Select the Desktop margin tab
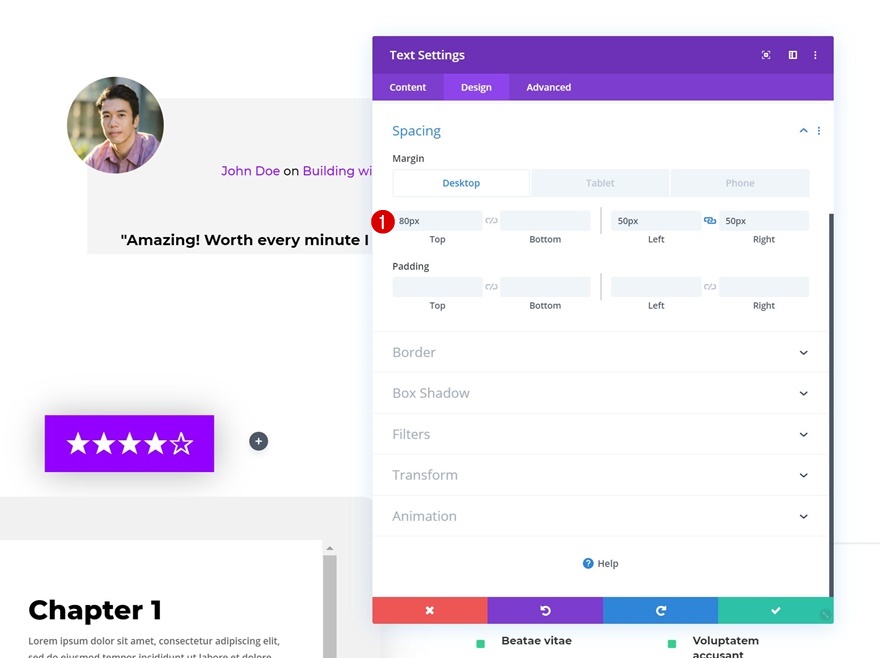The height and width of the screenshot is (658, 880). pyautogui.click(x=461, y=183)
